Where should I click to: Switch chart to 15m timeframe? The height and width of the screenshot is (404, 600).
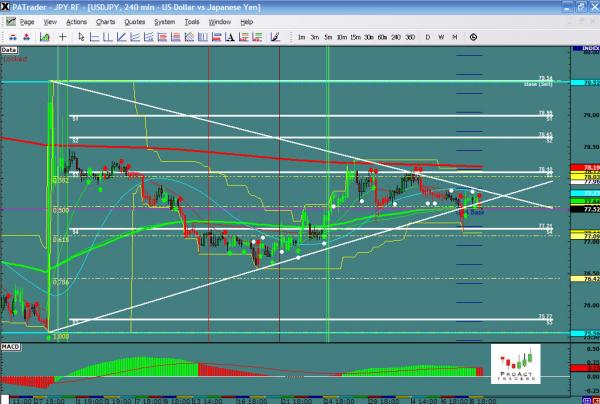click(x=355, y=37)
